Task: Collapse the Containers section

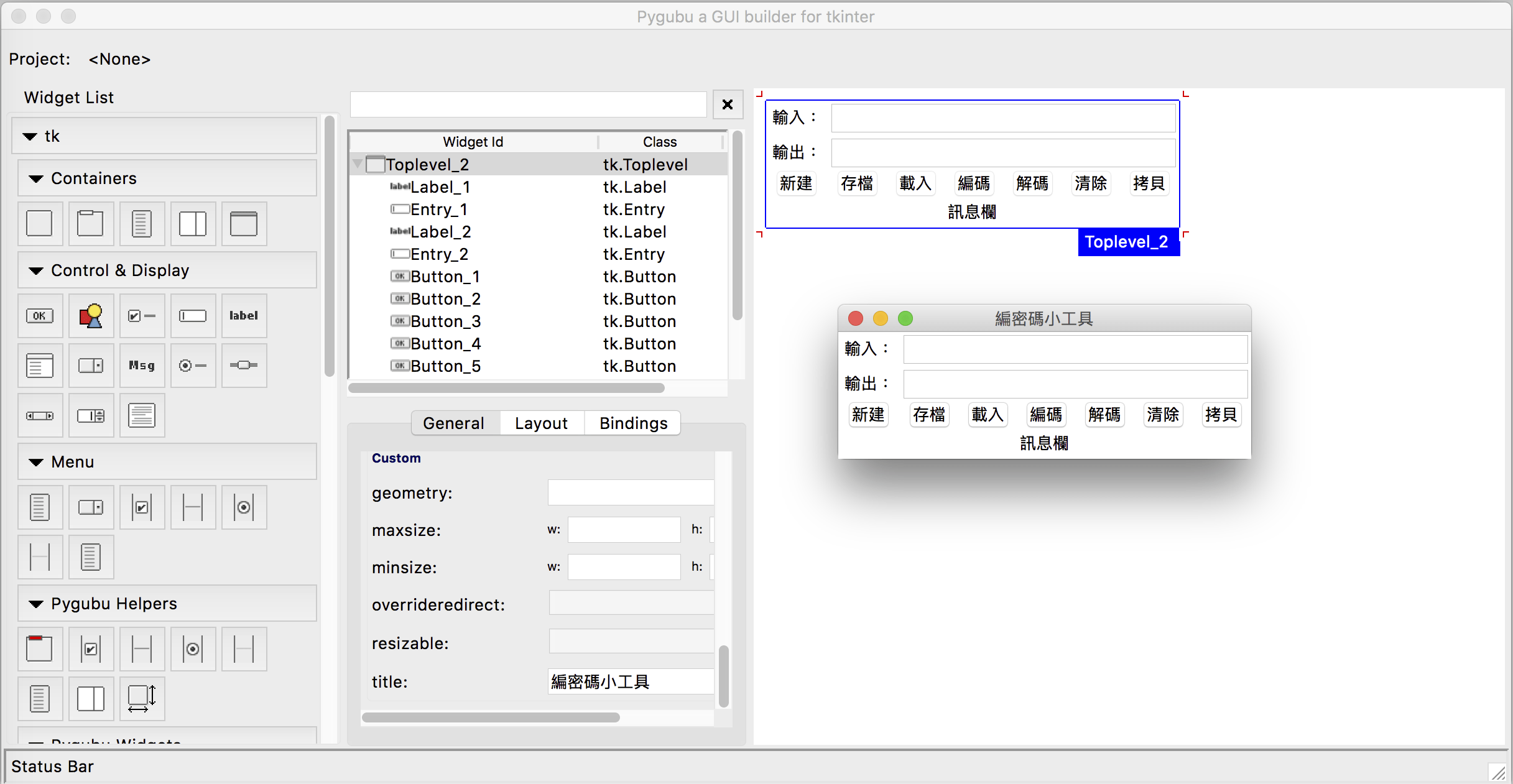Action: 36,179
